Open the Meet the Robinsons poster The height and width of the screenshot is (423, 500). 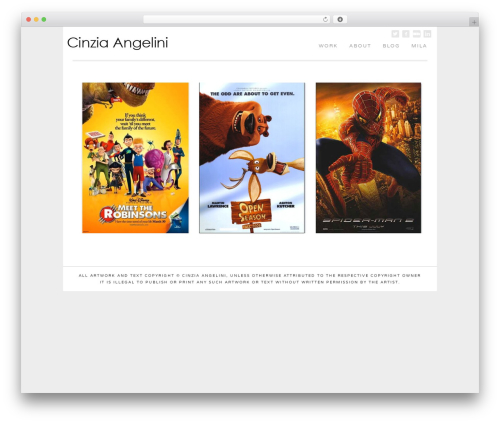pyautogui.click(x=135, y=158)
